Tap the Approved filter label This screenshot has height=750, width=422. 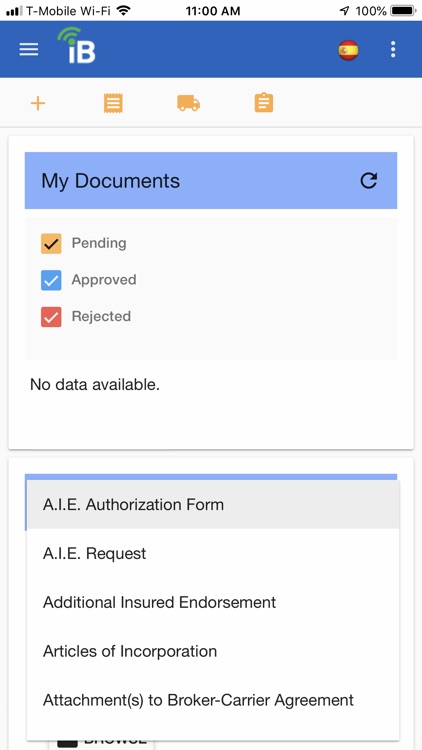104,280
